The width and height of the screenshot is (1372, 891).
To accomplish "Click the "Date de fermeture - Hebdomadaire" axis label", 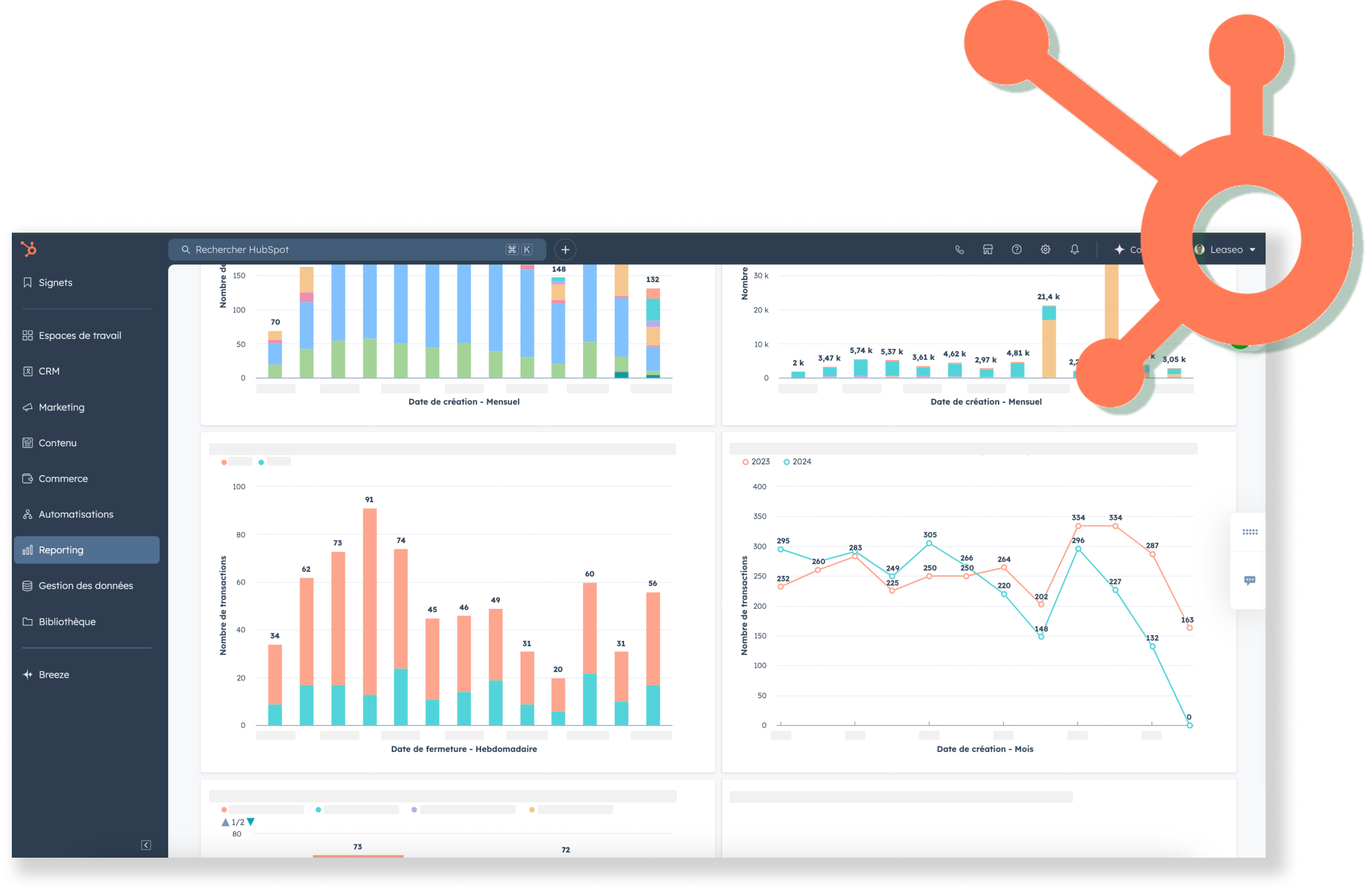I will click(x=464, y=749).
